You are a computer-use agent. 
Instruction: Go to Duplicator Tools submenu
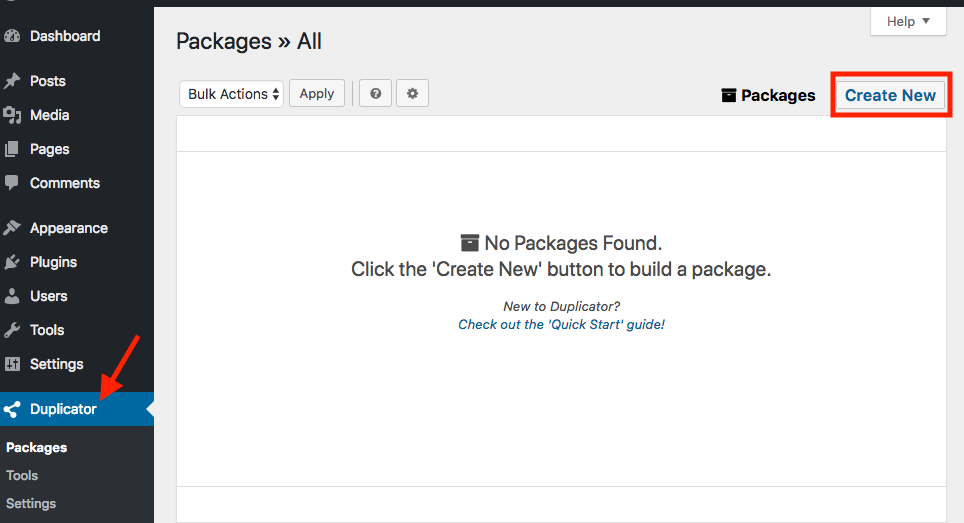point(22,476)
